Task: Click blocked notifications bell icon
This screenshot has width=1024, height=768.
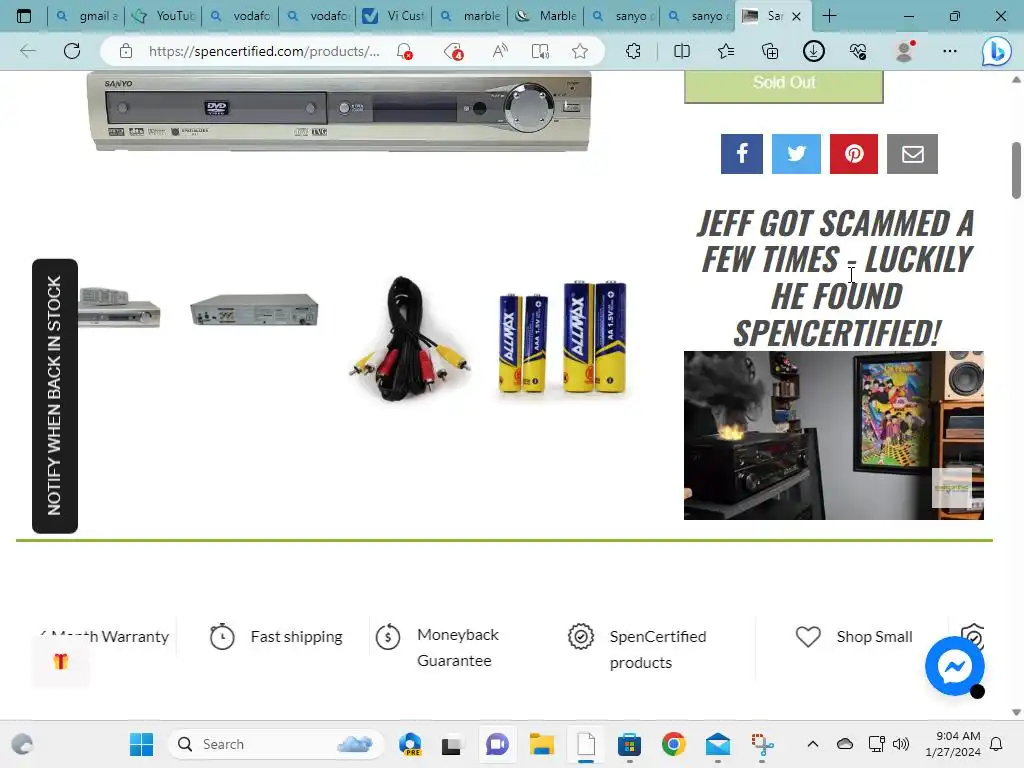Action: click(x=404, y=51)
